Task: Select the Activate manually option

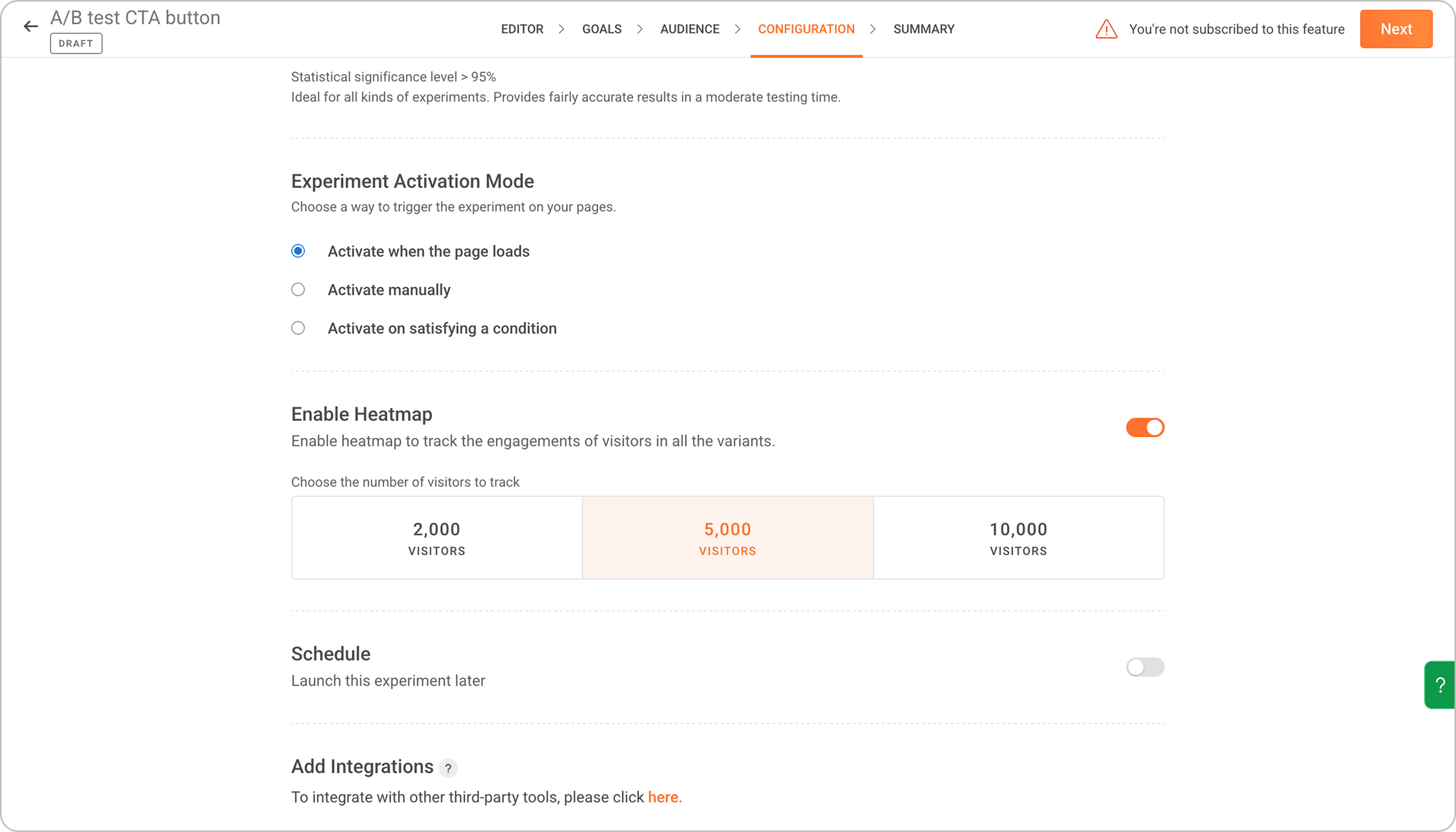Action: 298,289
